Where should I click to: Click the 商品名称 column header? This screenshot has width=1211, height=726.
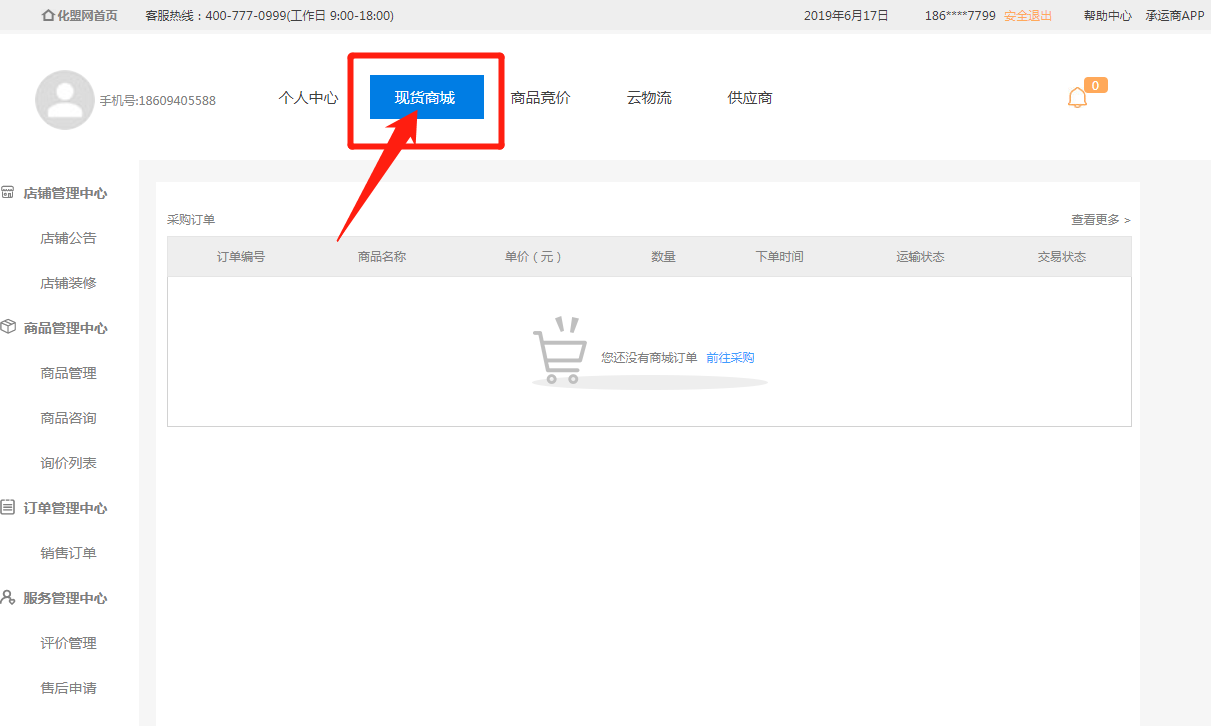pos(382,257)
